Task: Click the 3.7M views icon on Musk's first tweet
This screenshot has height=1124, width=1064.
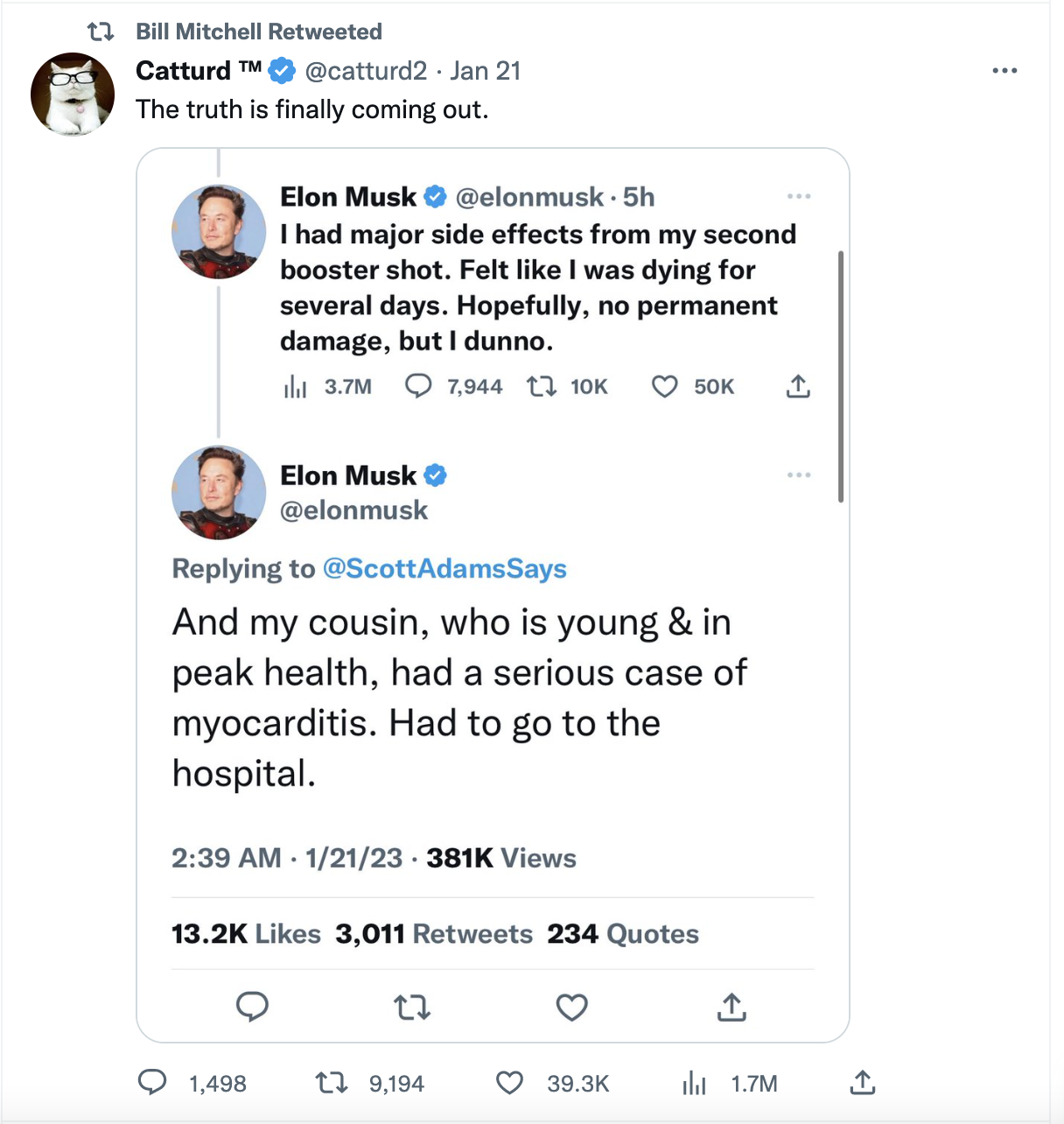Action: [297, 386]
